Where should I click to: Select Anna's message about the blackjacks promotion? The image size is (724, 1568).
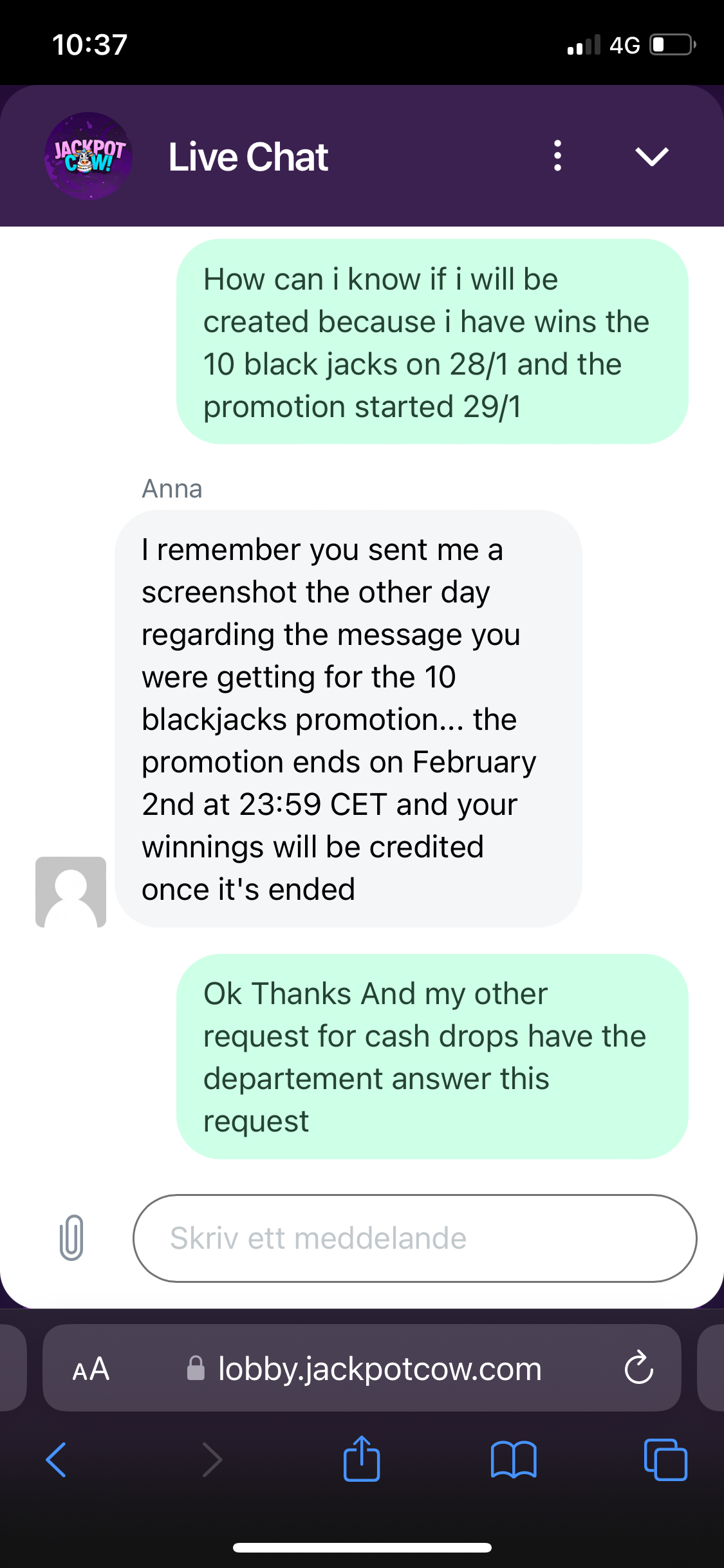348,718
